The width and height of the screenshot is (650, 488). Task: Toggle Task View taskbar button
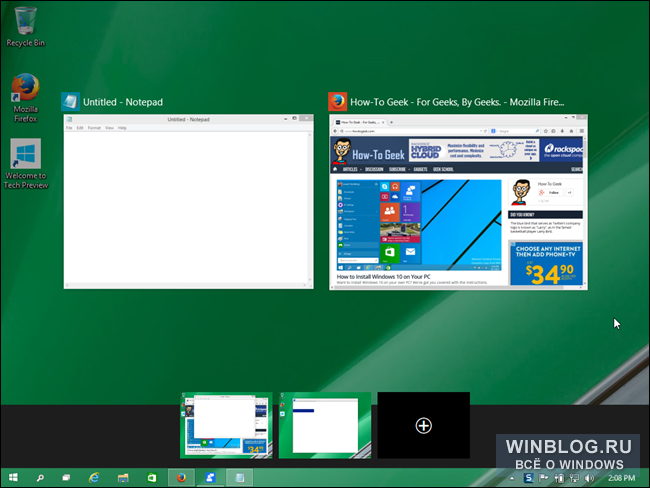pyautogui.click(x=66, y=478)
